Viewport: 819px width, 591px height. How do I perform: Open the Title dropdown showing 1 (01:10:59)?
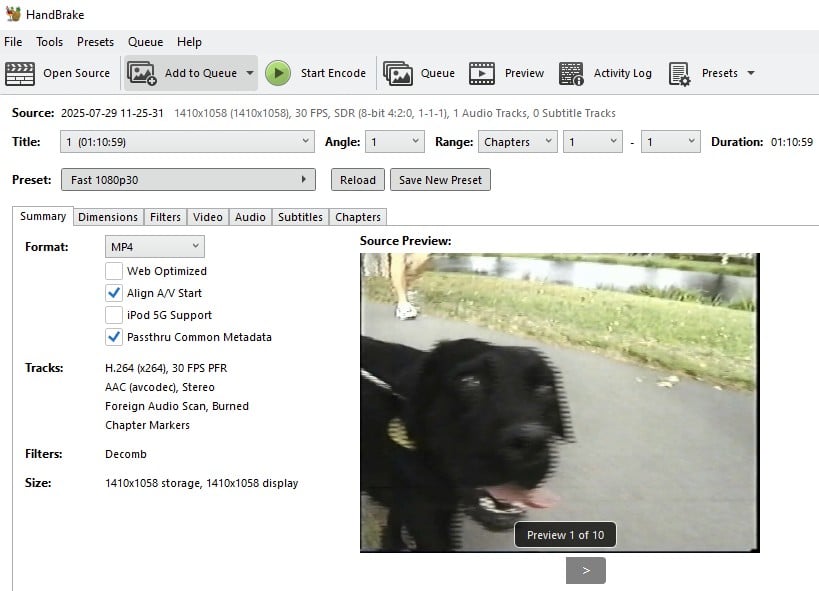pos(187,142)
